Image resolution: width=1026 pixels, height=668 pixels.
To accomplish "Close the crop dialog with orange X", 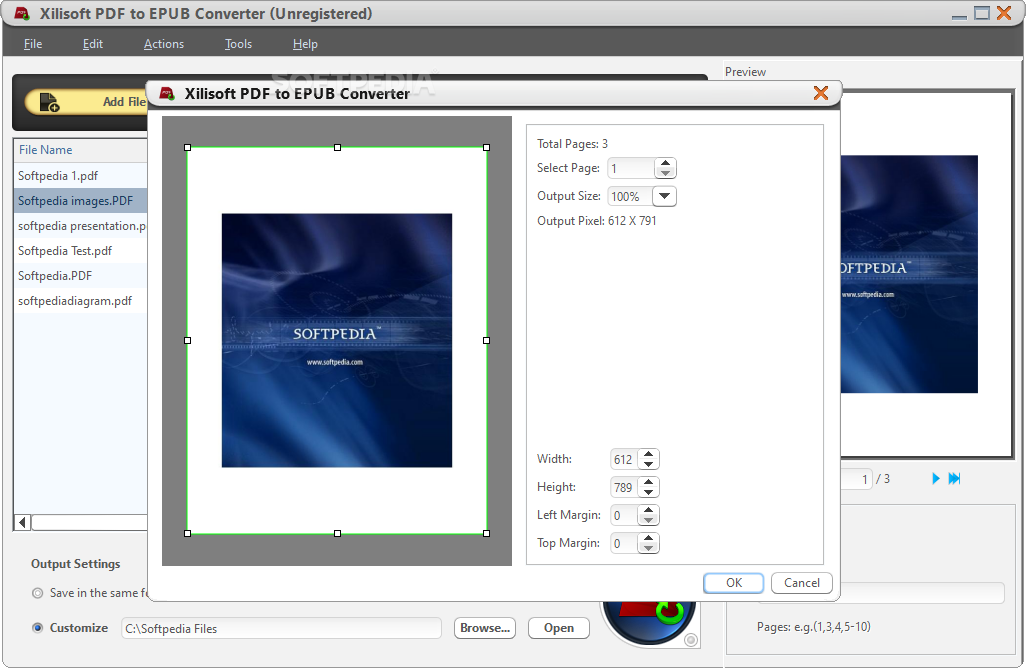I will 821,93.
